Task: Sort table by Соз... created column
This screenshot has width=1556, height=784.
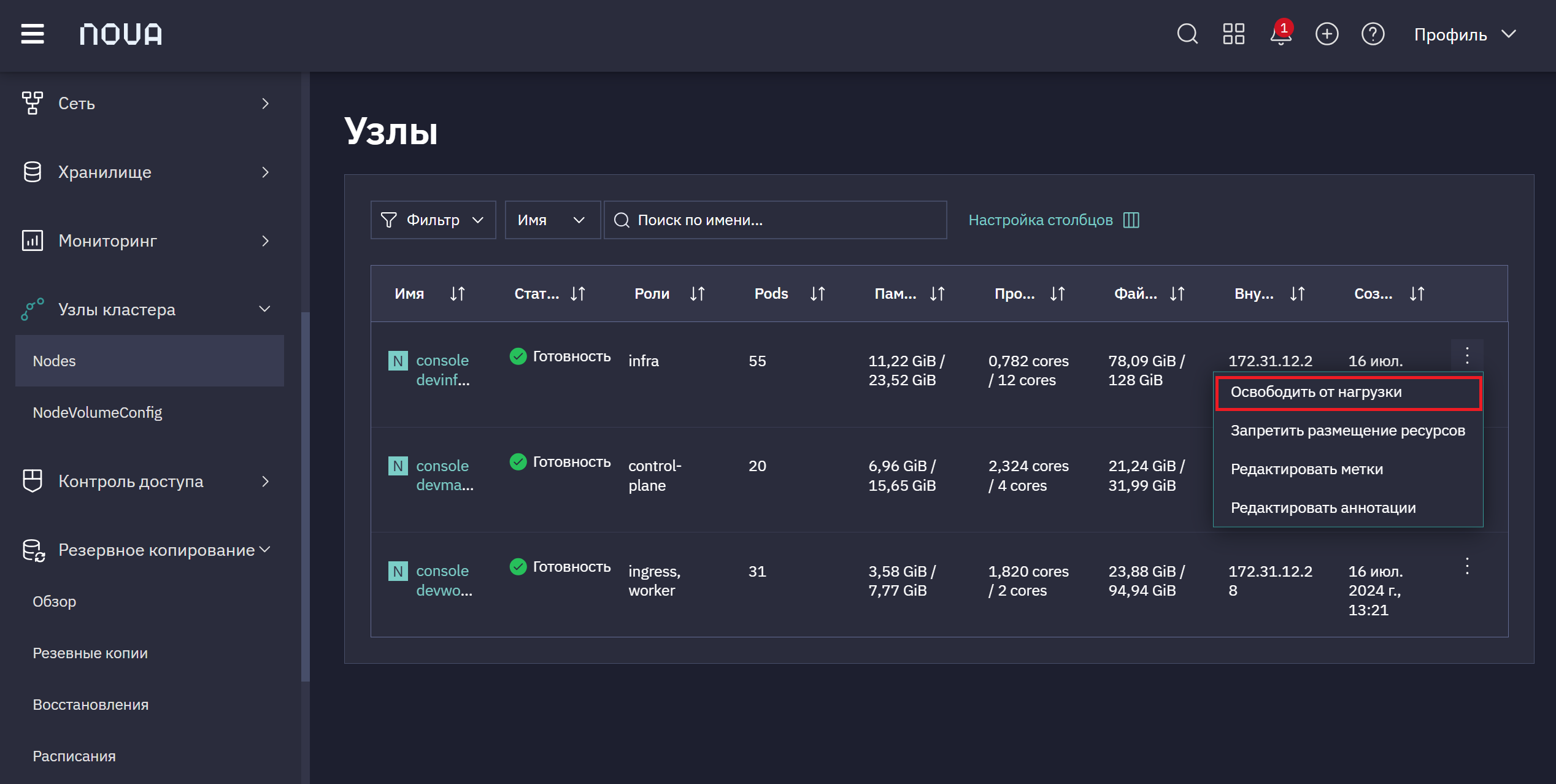Action: 1417,294
